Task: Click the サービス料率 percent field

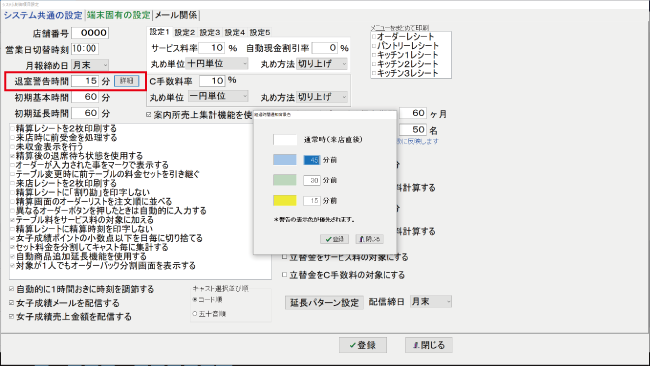Action: 211,48
